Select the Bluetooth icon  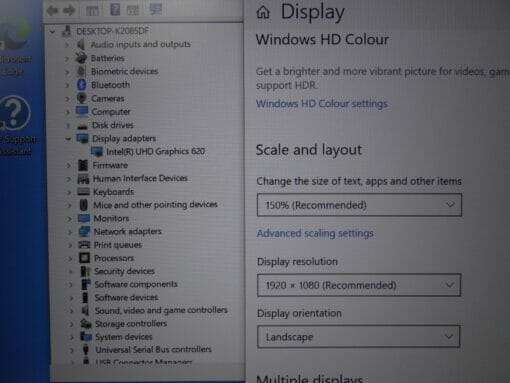pos(81,85)
